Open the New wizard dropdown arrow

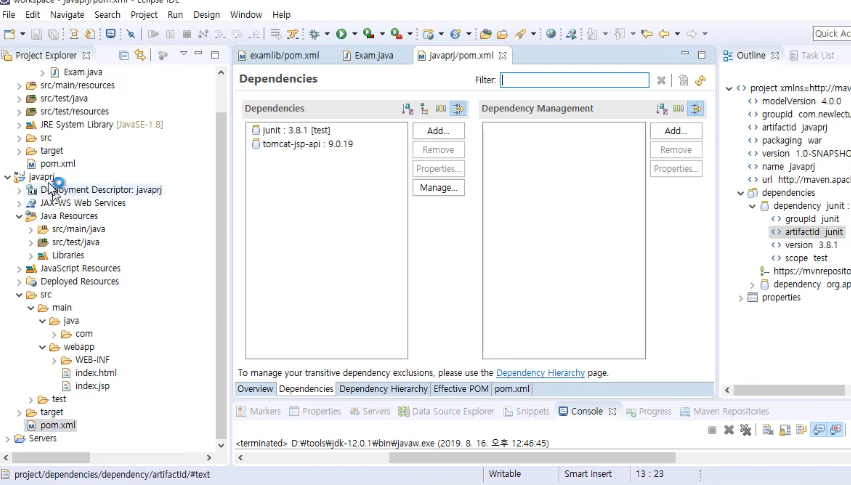(22, 34)
